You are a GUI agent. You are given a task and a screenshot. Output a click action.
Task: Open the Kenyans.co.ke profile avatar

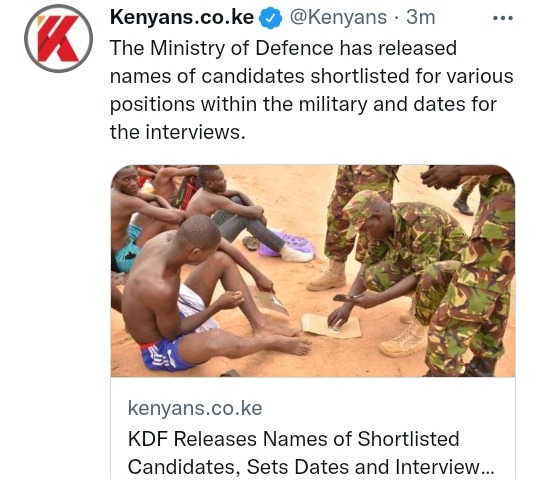[59, 39]
